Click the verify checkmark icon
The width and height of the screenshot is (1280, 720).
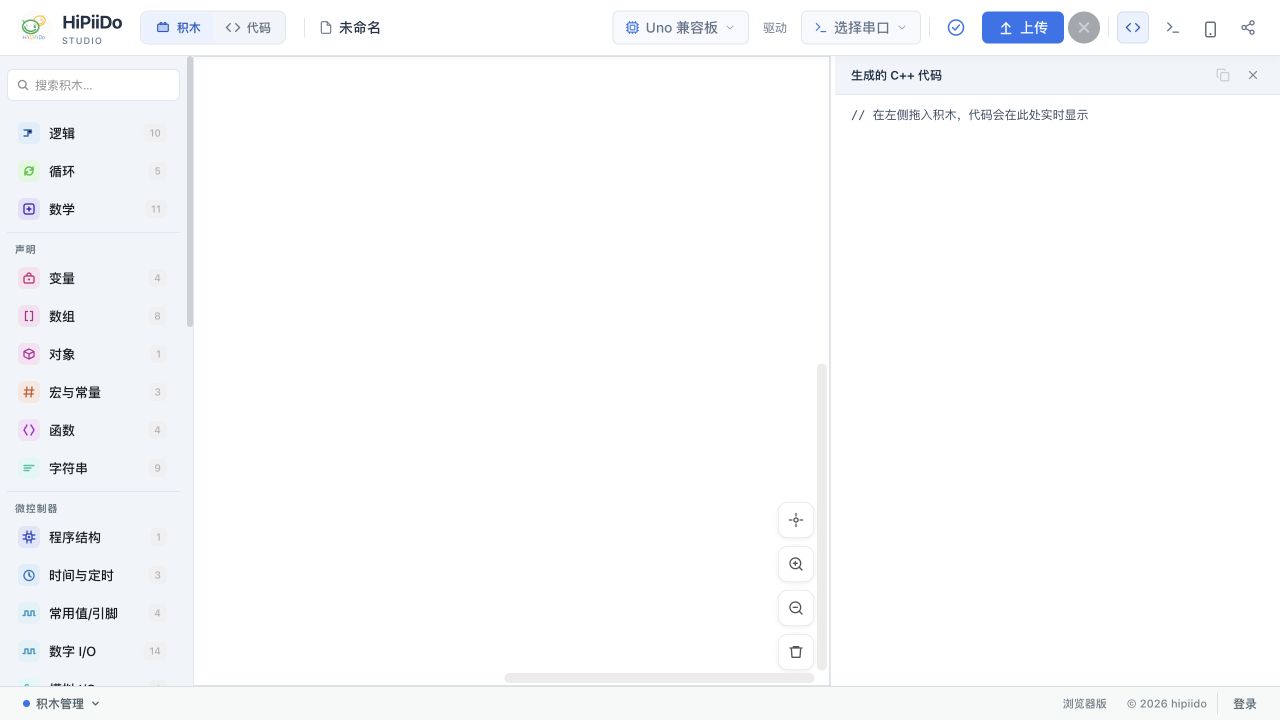coord(956,28)
